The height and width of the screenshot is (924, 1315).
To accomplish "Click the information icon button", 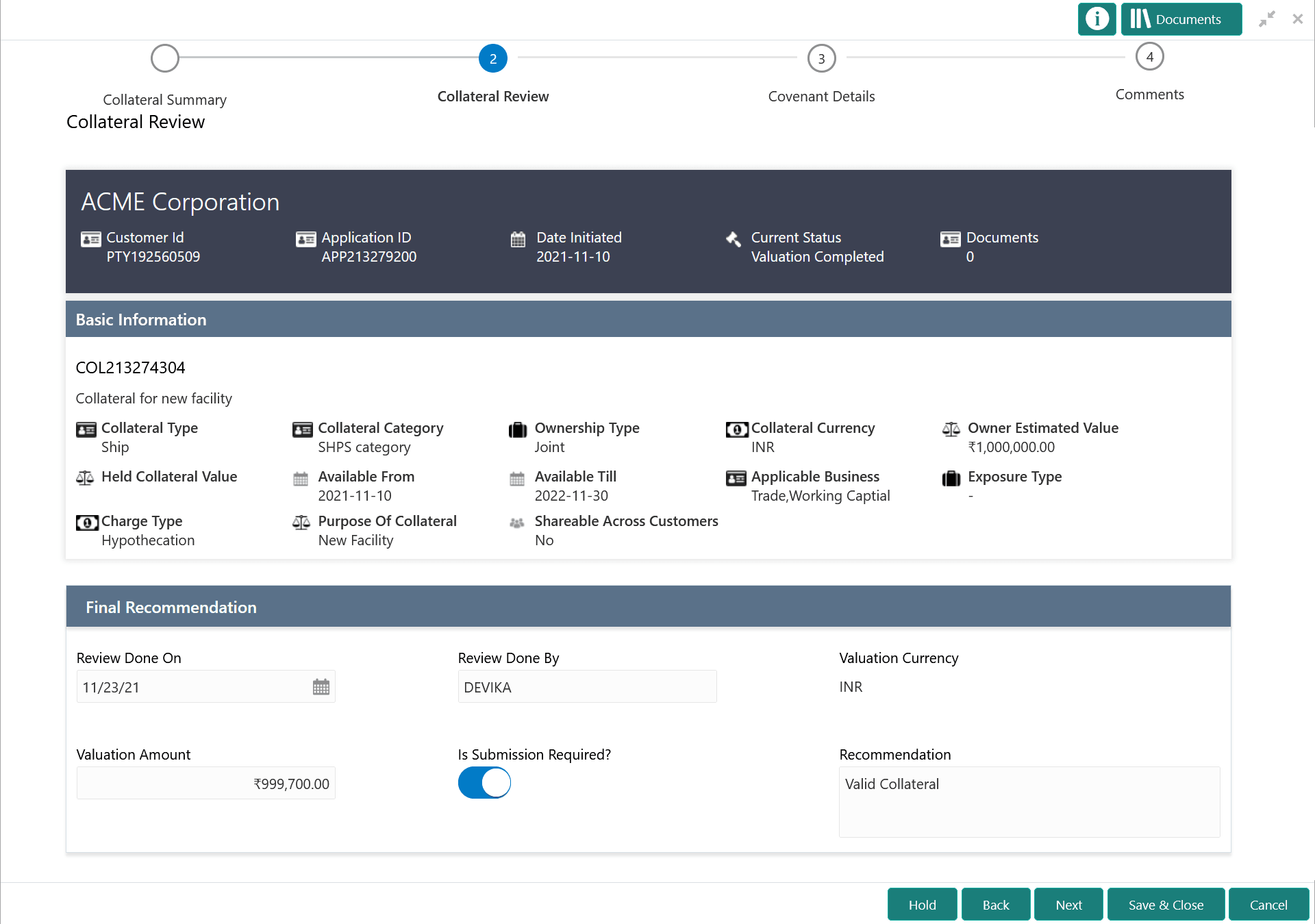I will (1097, 19).
